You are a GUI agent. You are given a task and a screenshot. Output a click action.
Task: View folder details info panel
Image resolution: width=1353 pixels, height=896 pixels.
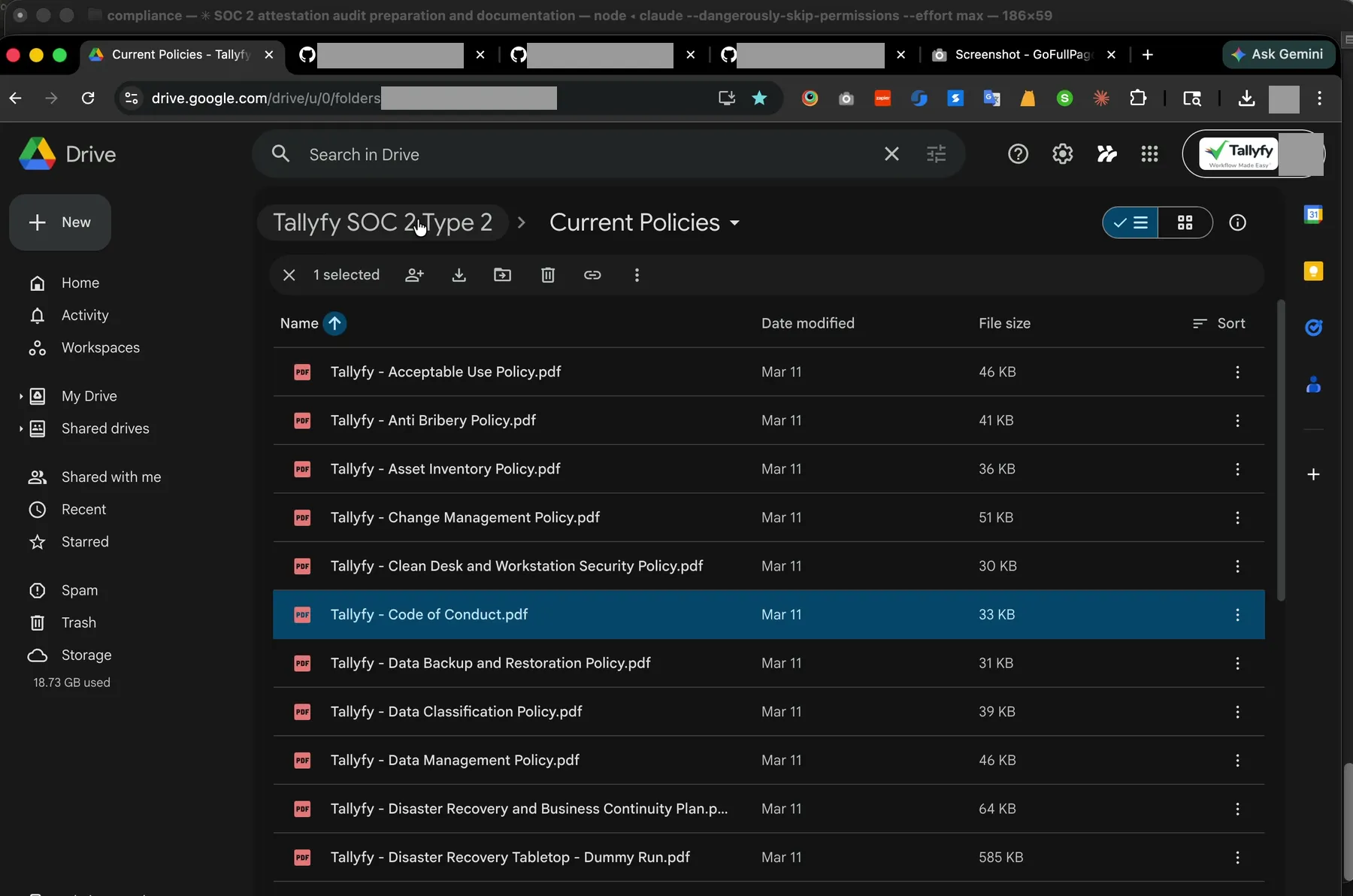[x=1237, y=222]
